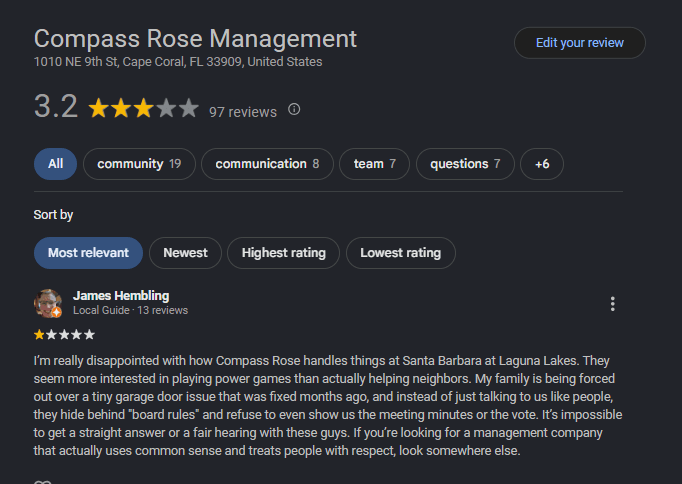
Task: Click the overall star rating icons
Action: point(144,108)
